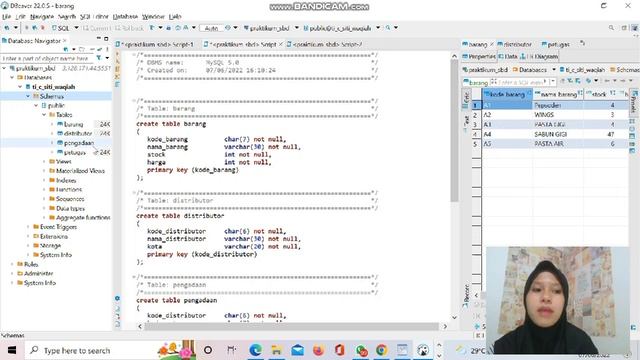Open the File menu
640x360 pixels.
pos(7,16)
